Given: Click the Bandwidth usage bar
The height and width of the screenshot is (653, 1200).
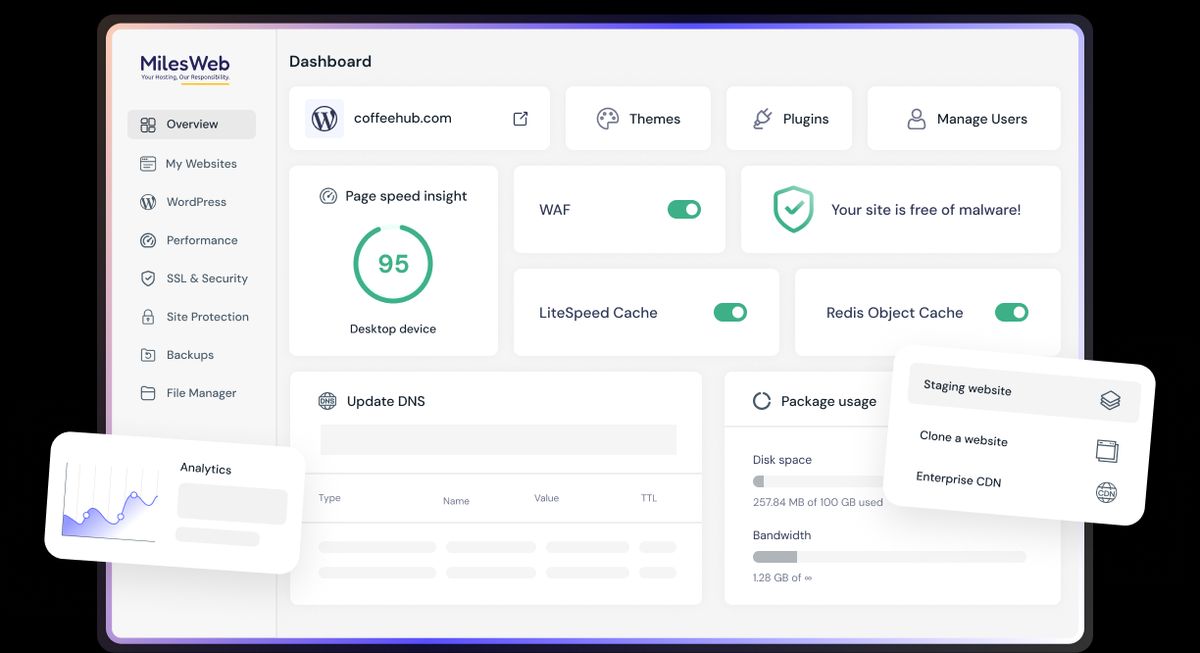Looking at the screenshot, I should click(889, 557).
